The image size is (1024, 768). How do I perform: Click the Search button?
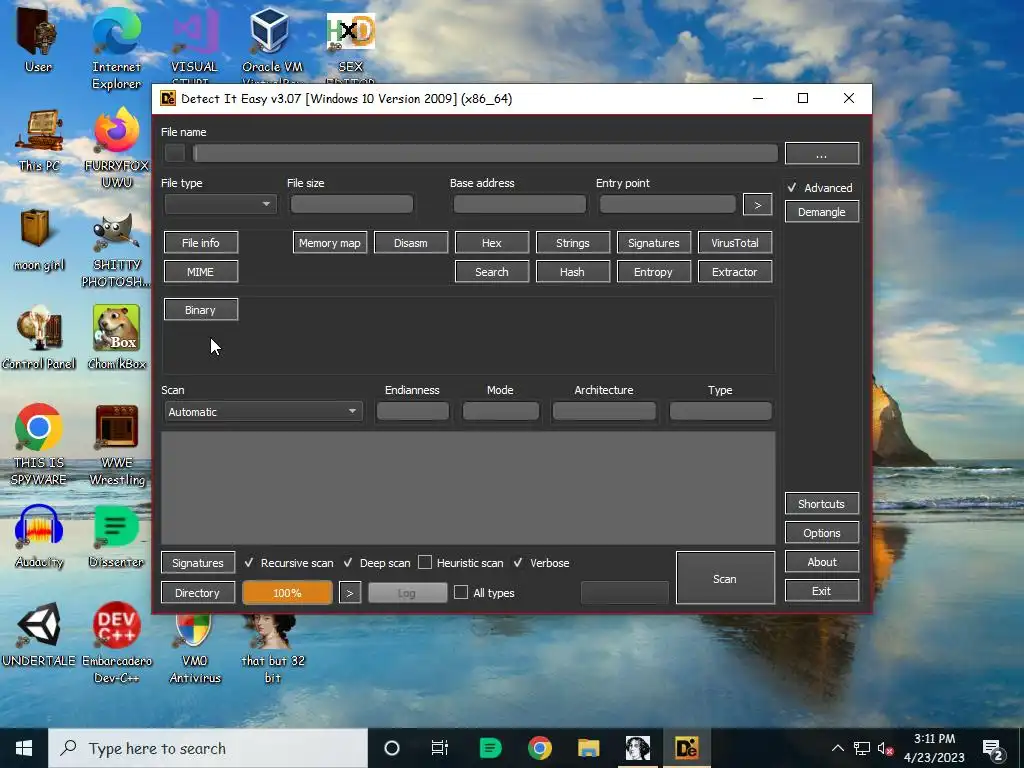tap(492, 272)
